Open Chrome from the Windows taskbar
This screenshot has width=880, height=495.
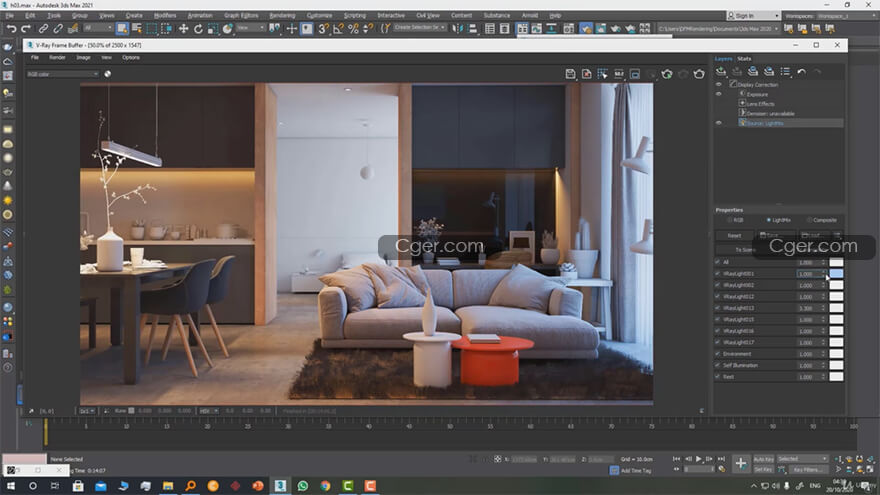(x=325, y=485)
